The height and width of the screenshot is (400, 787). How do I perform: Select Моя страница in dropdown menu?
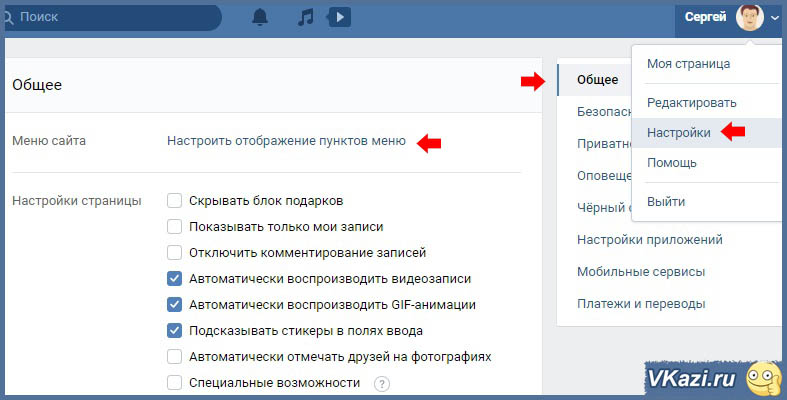[706, 64]
